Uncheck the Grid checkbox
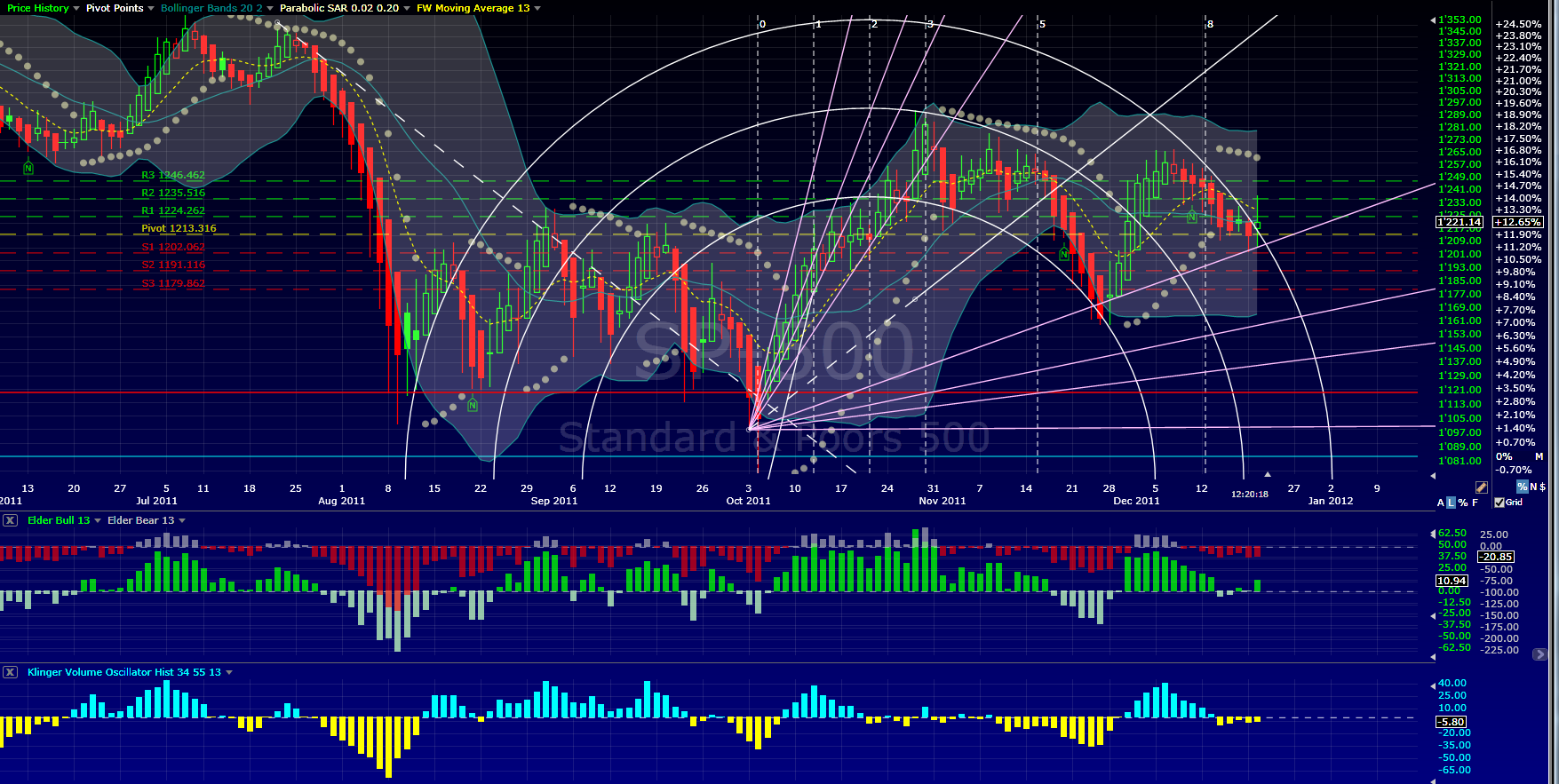This screenshot has width=1559, height=784. (x=1499, y=503)
